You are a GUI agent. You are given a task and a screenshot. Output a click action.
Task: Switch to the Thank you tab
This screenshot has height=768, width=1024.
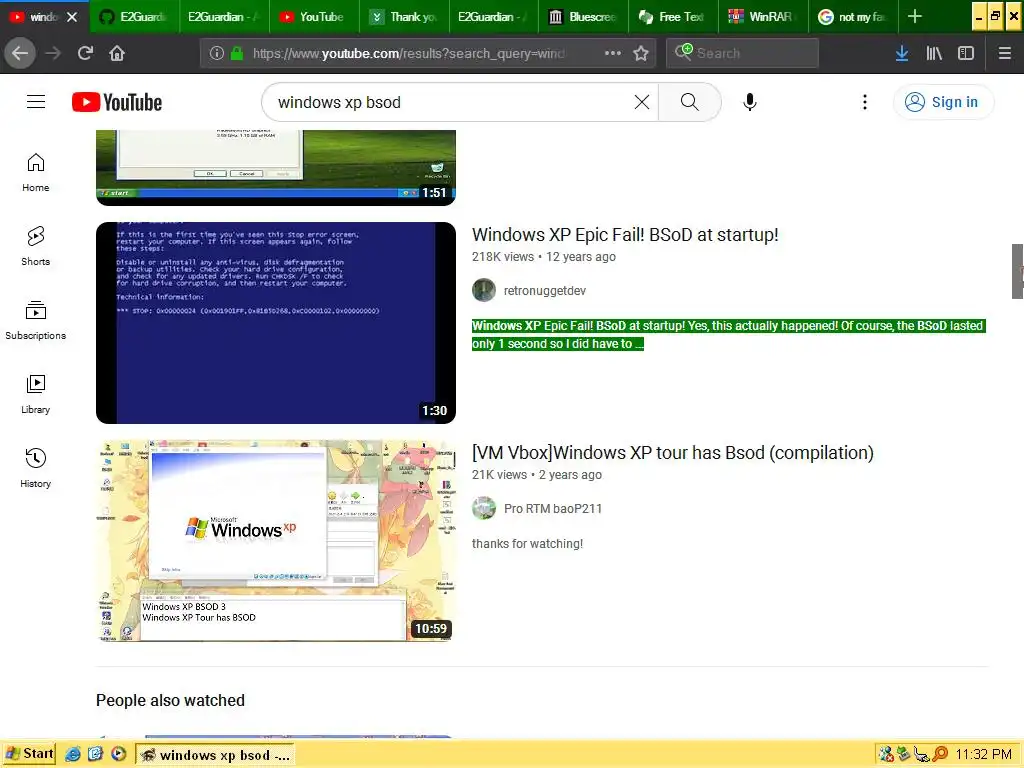click(x=404, y=17)
